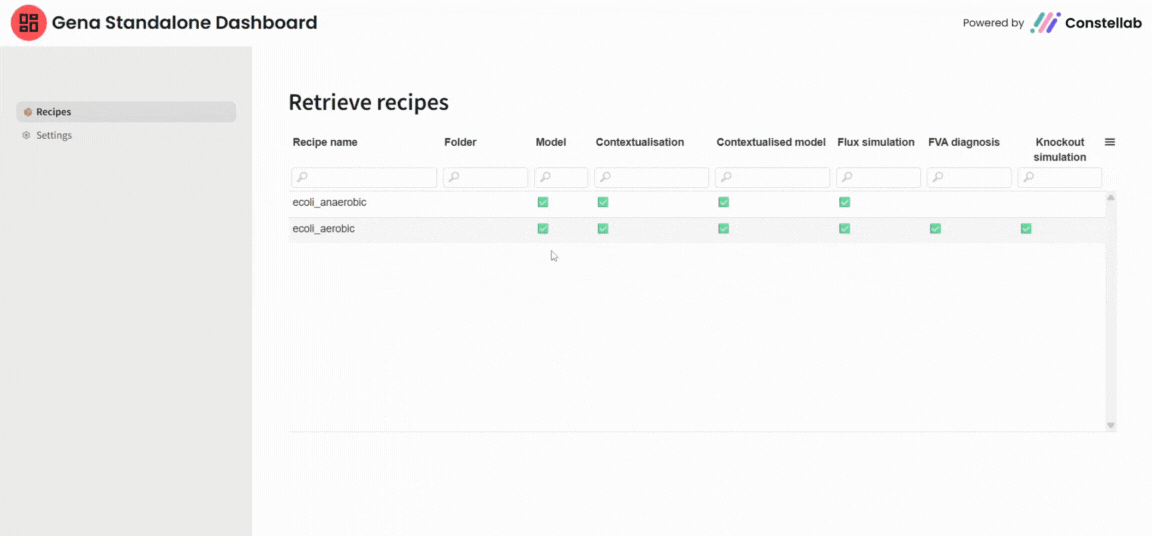Image resolution: width=1152 pixels, height=536 pixels.
Task: Click the Recipes sidebar icon
Action: (x=28, y=112)
